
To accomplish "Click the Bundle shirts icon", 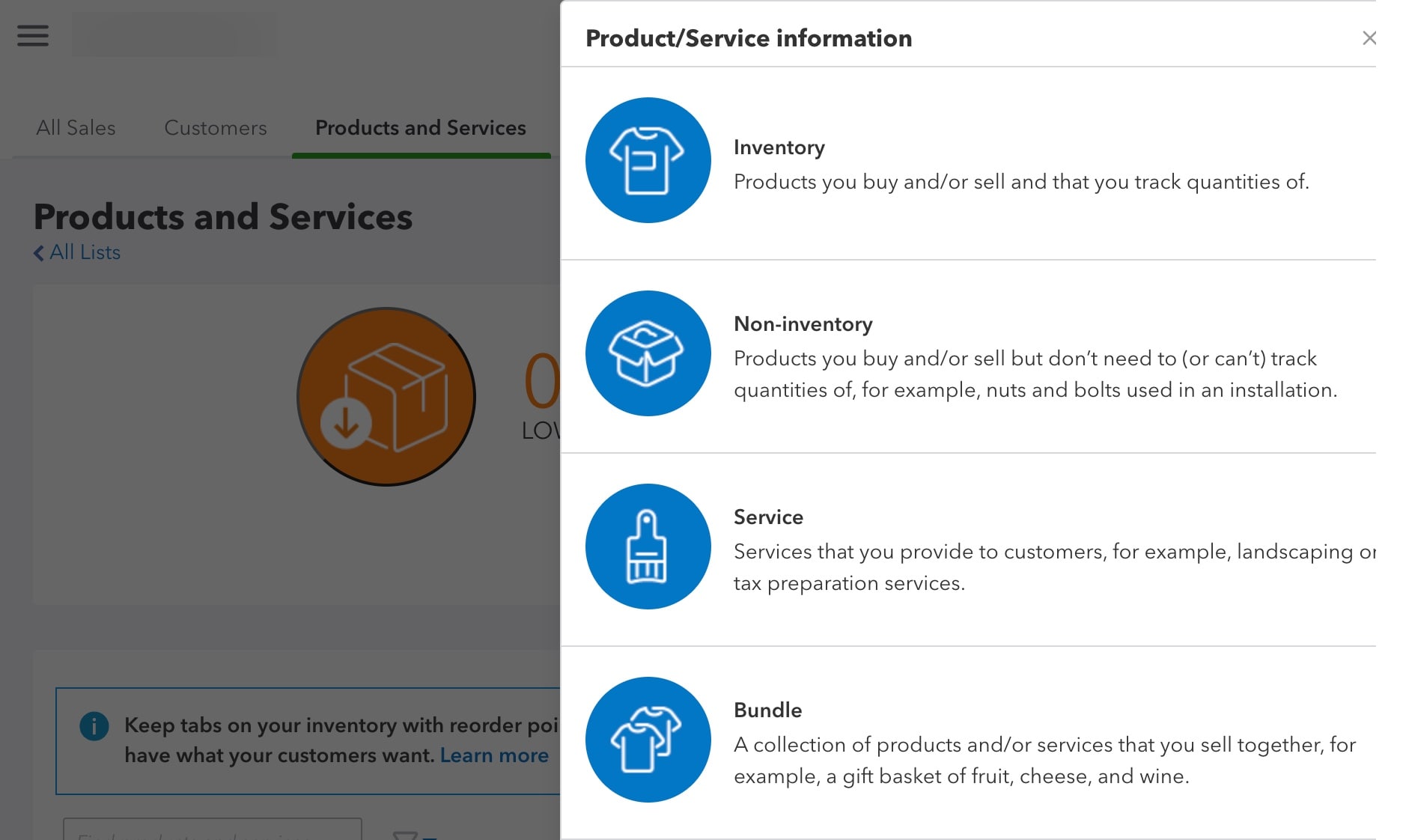I will point(648,740).
